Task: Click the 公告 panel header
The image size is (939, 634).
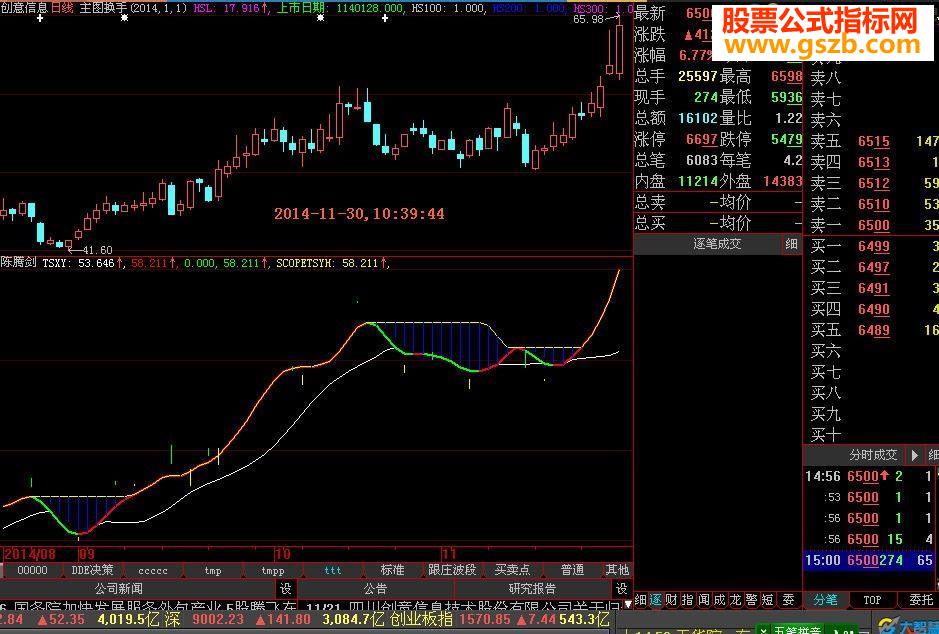Action: click(x=375, y=589)
